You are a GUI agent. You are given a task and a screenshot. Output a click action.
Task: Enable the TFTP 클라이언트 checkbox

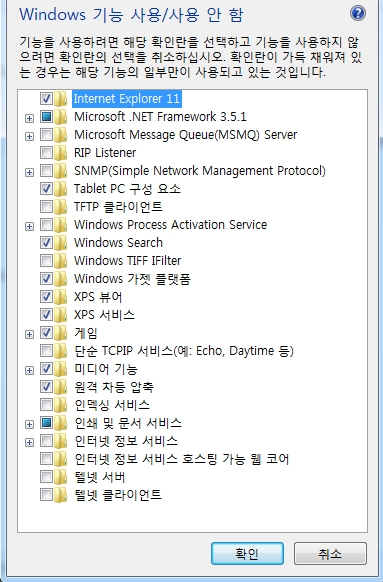click(x=46, y=206)
